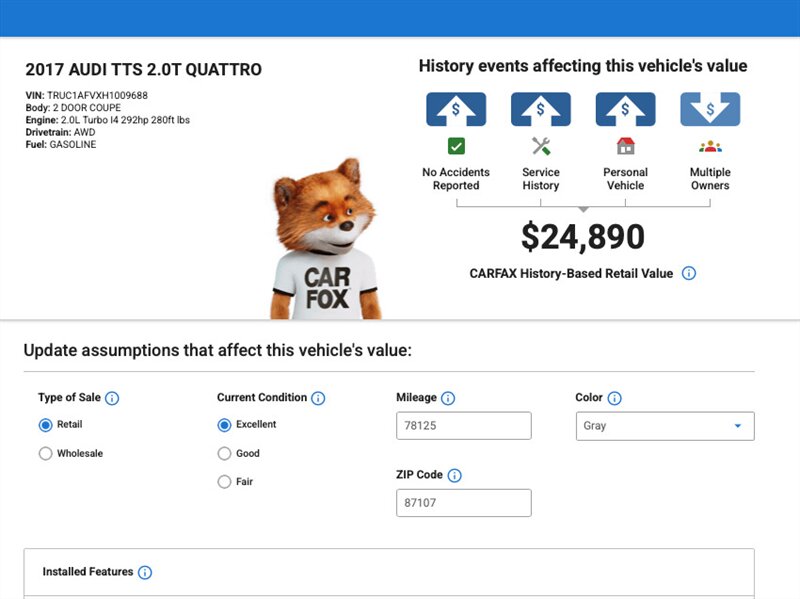Click the Multiple Owners people icon
This screenshot has width=800, height=599.
(710, 146)
